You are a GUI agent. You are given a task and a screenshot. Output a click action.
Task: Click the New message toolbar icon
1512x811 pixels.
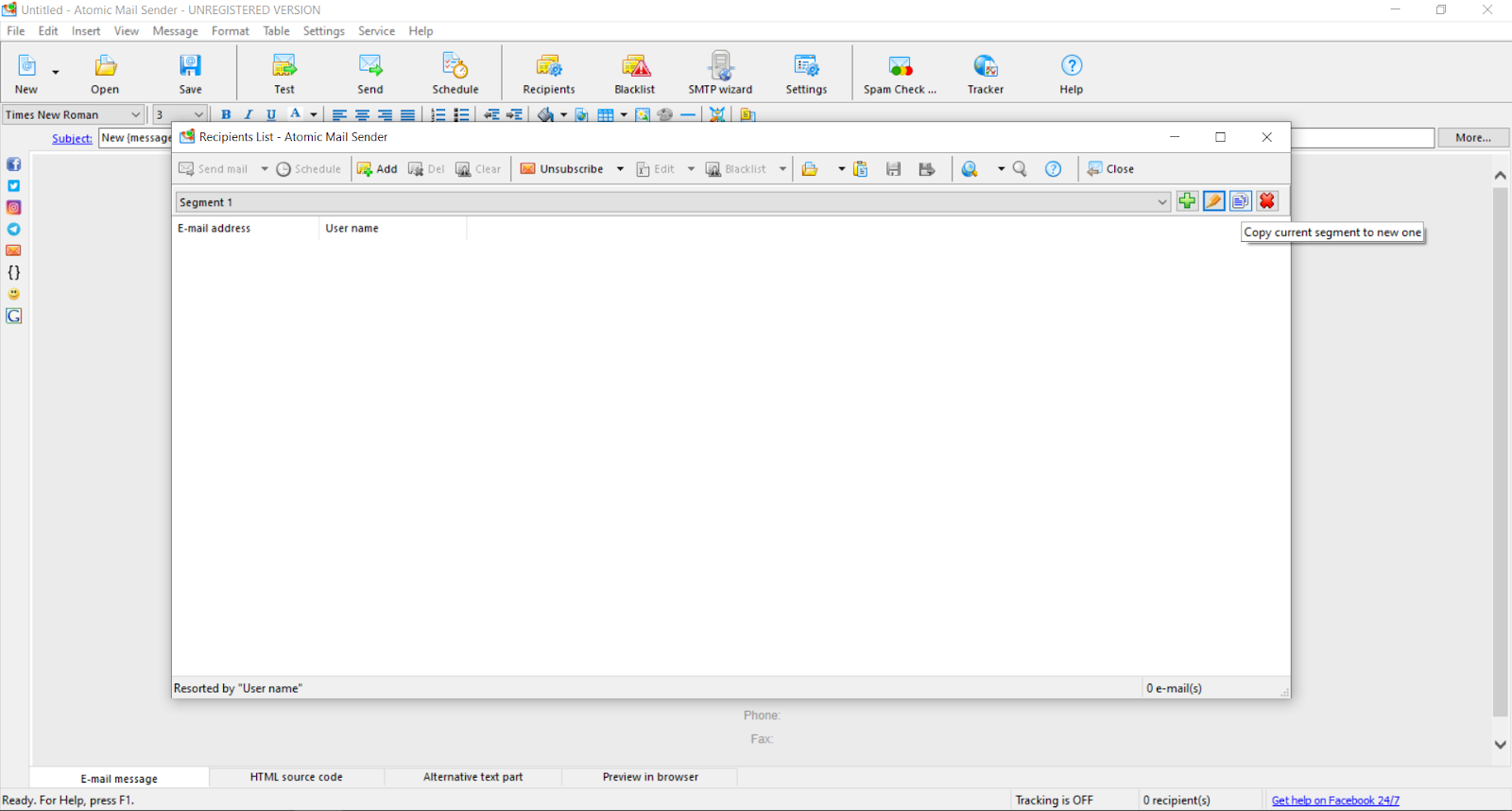coord(26,74)
